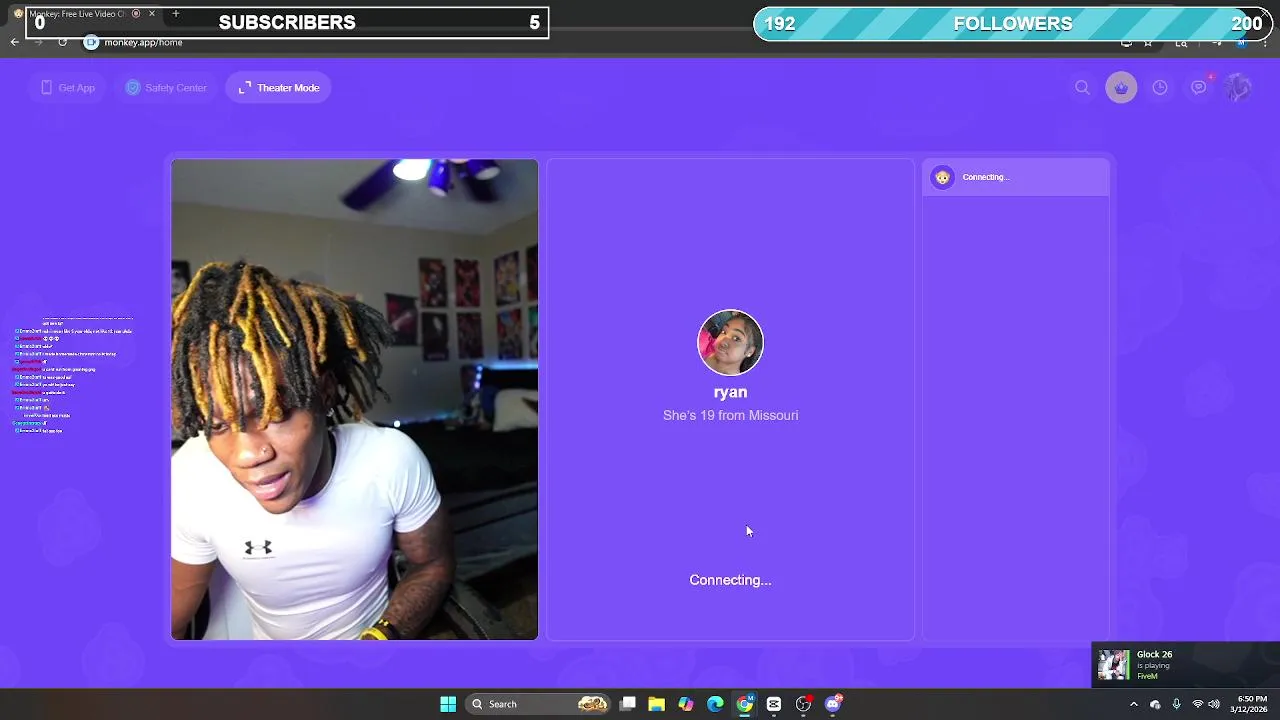Open the Get App button

67,88
